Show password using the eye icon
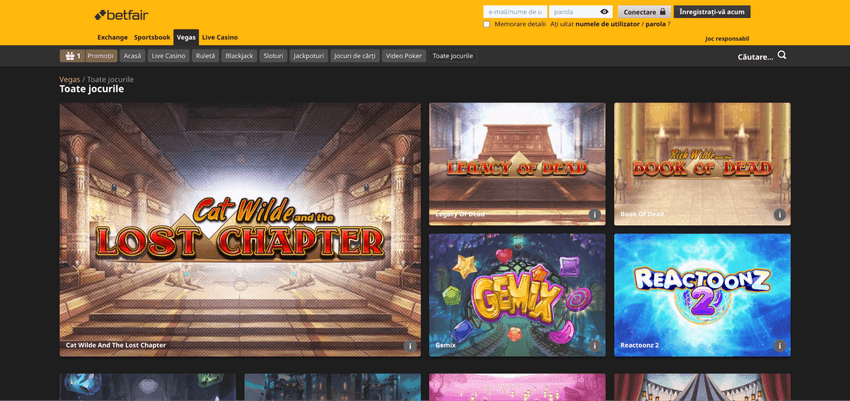 pos(604,11)
